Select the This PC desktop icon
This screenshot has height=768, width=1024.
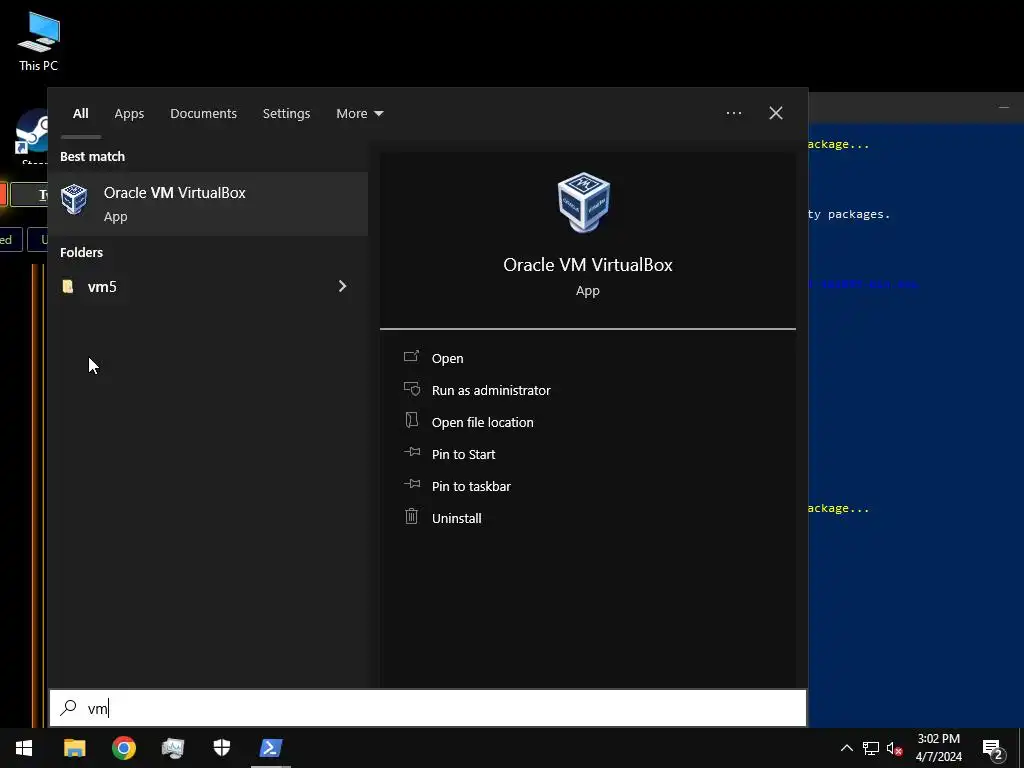click(39, 41)
